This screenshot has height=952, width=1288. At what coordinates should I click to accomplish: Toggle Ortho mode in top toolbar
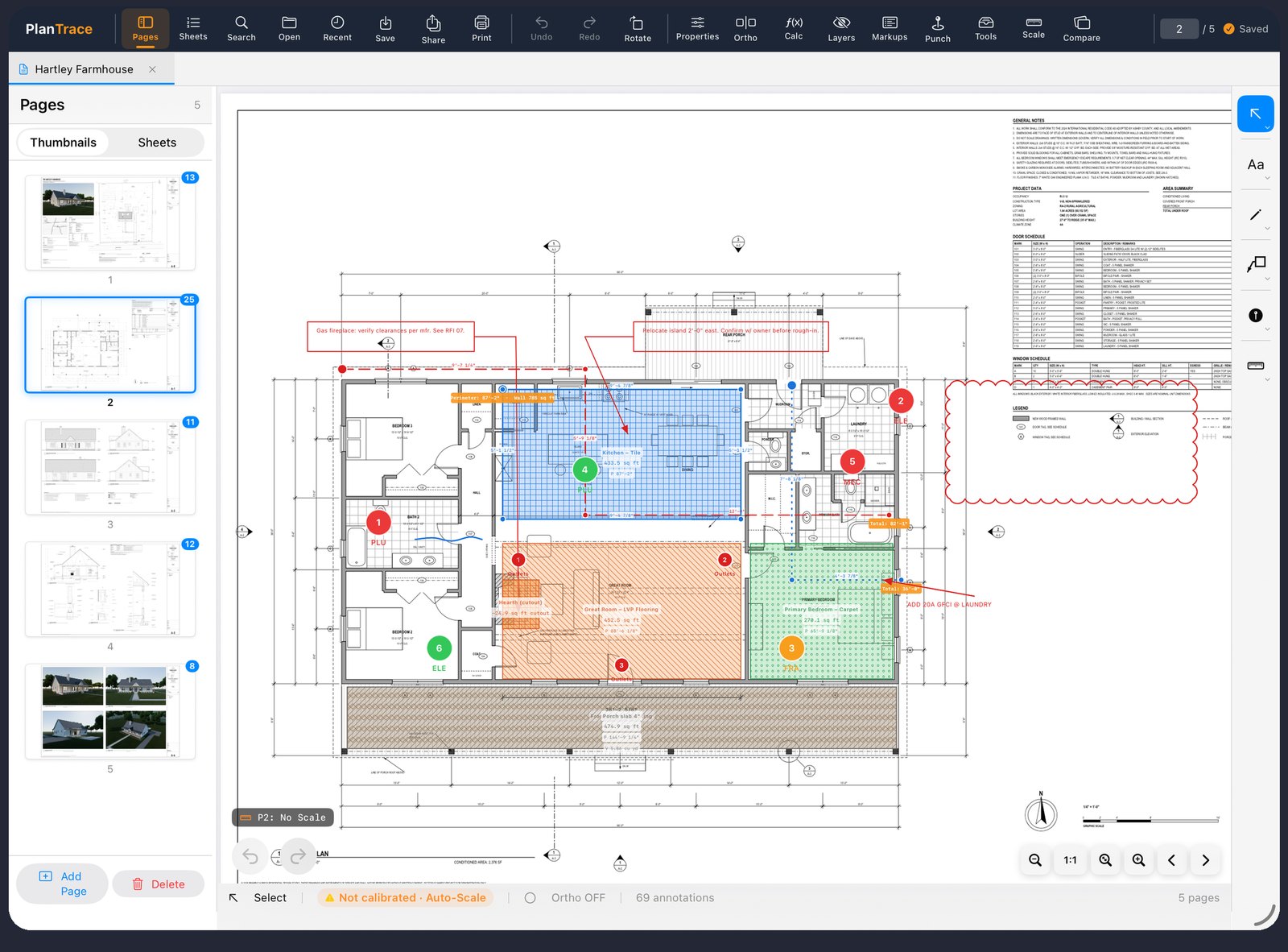click(745, 28)
